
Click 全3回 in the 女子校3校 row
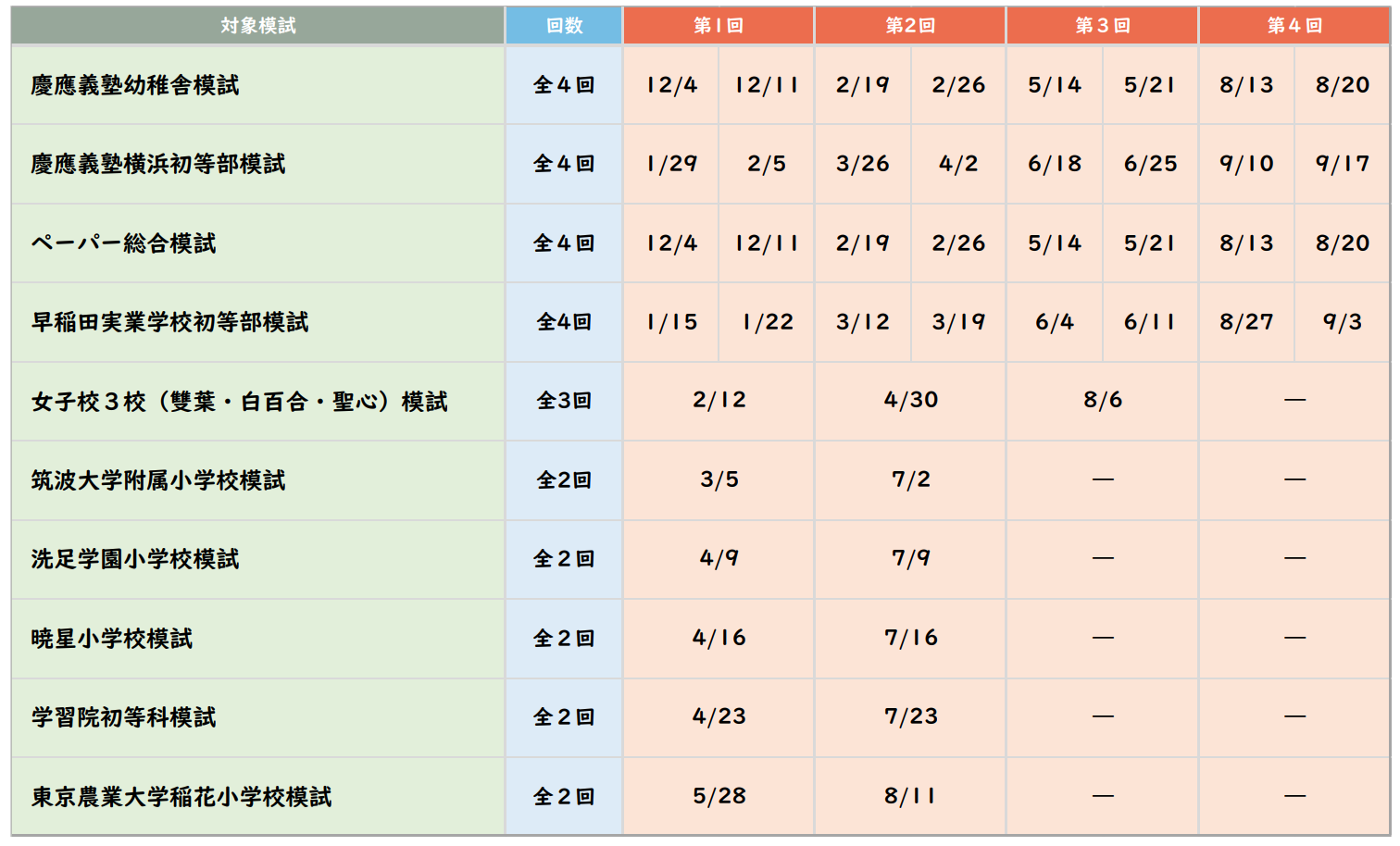click(x=564, y=401)
